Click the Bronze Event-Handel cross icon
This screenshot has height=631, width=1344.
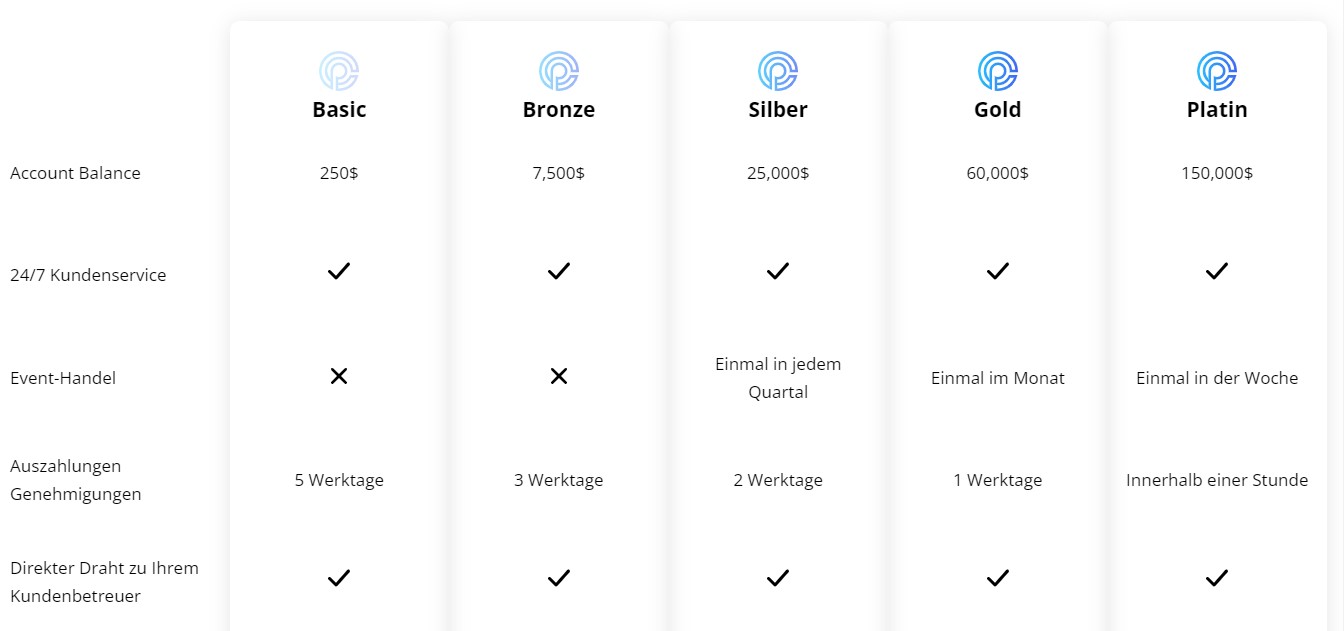(x=559, y=376)
